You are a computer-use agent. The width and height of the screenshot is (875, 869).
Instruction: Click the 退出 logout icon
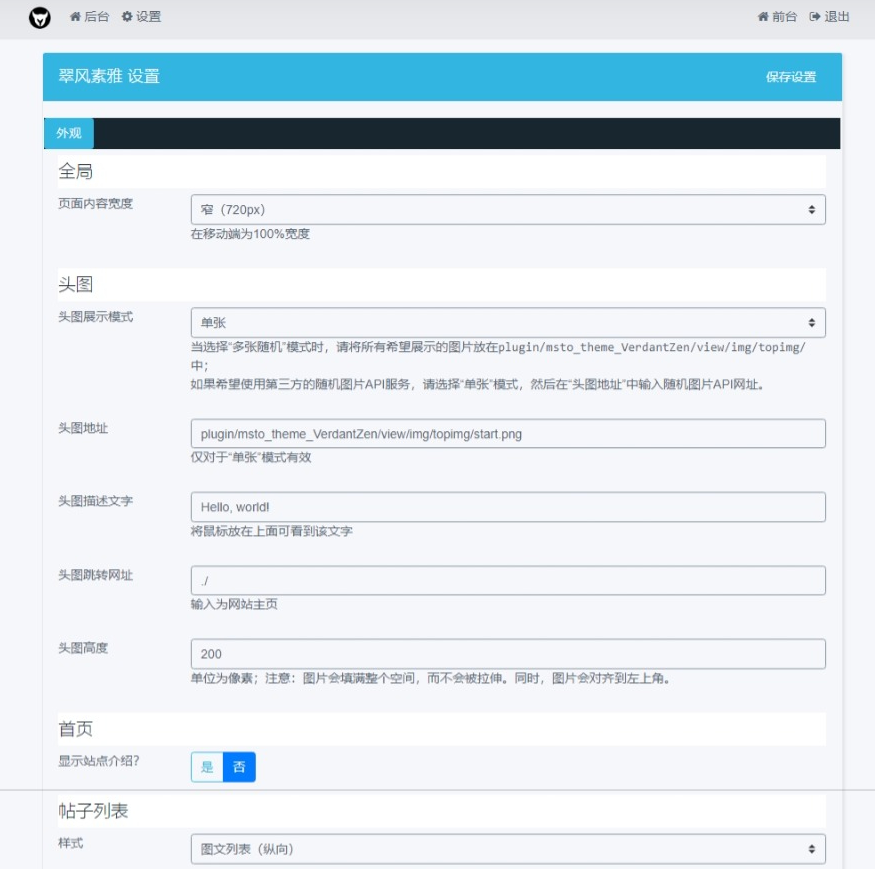click(x=812, y=17)
